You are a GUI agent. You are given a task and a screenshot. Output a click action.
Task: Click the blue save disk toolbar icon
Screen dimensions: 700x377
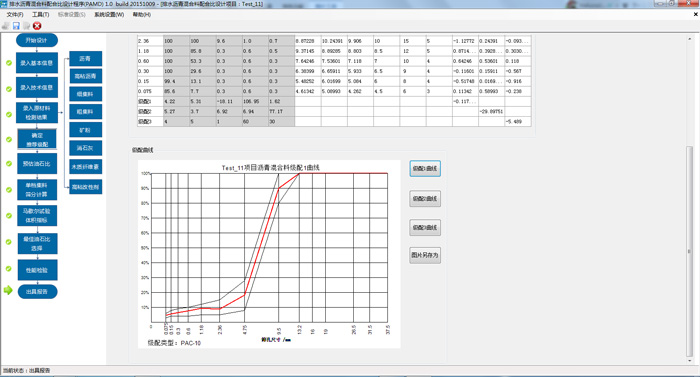point(16,26)
